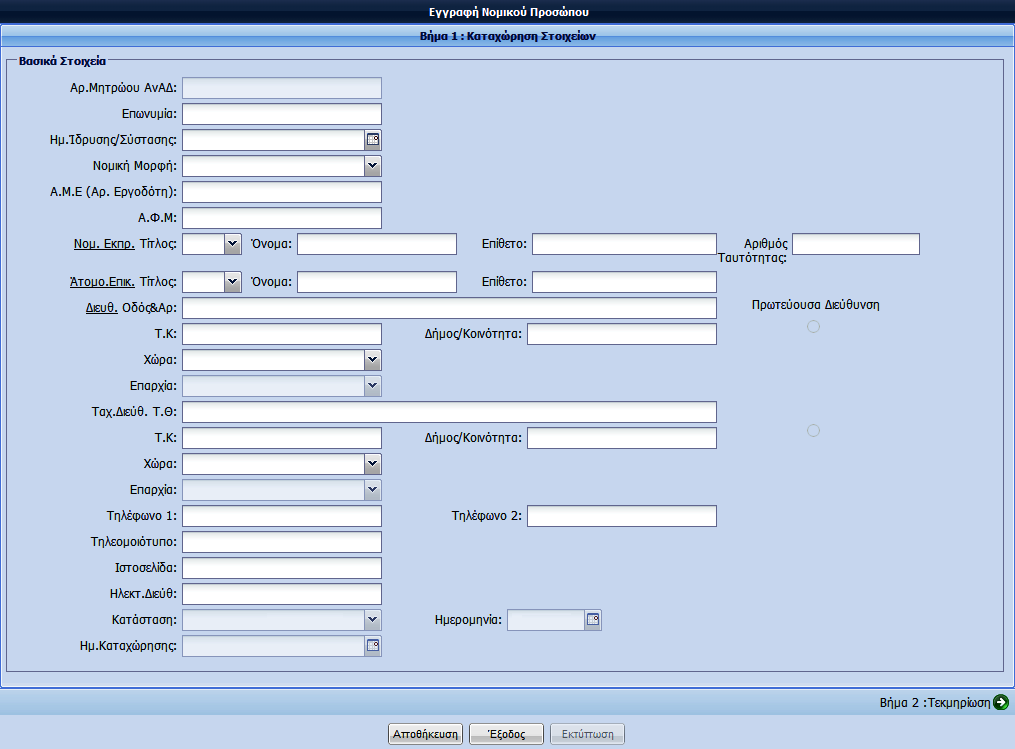Focus the Αριθμός Ταυτότητας field

tap(856, 244)
